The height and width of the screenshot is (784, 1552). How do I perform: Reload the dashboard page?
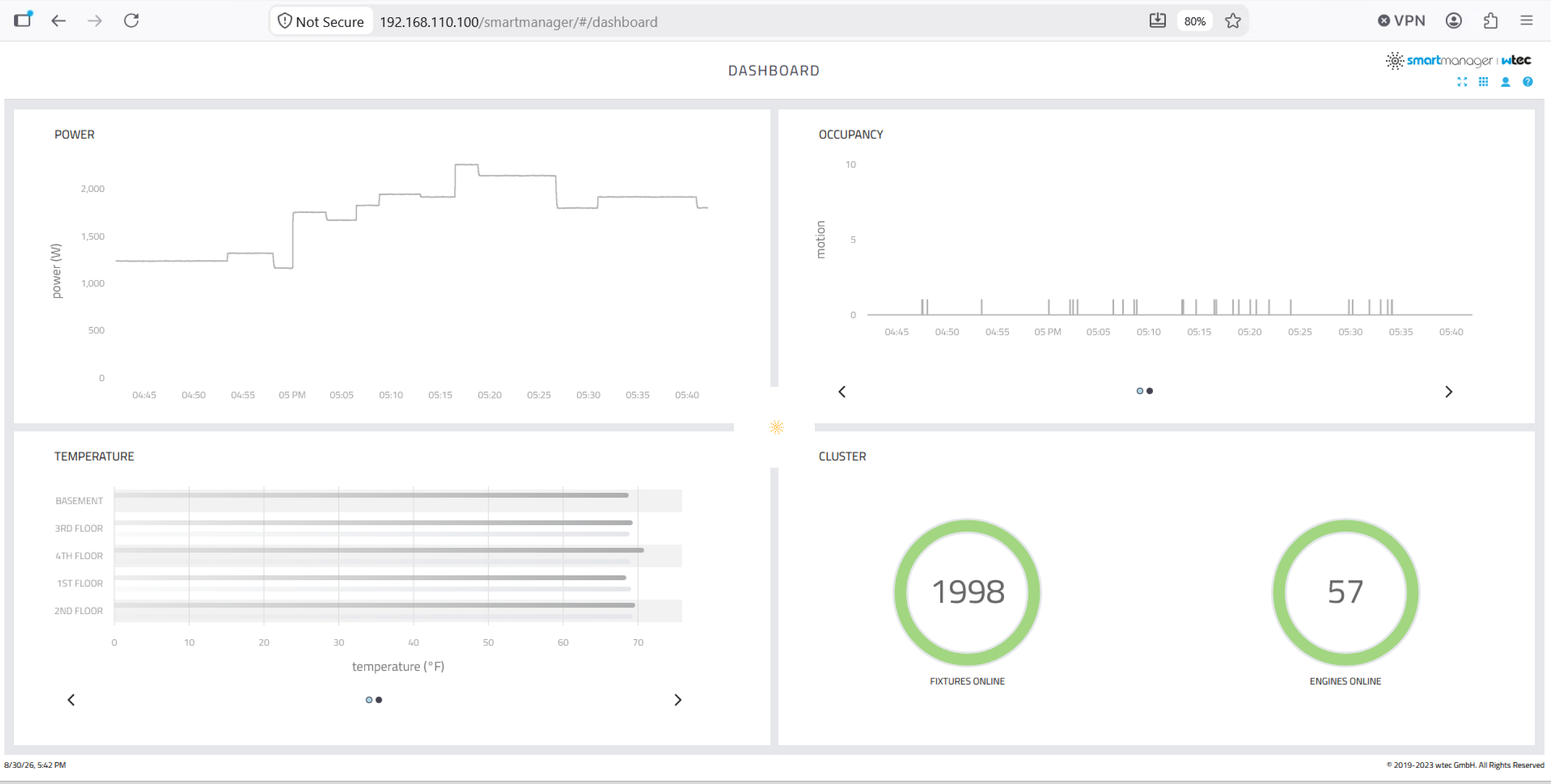pos(132,21)
